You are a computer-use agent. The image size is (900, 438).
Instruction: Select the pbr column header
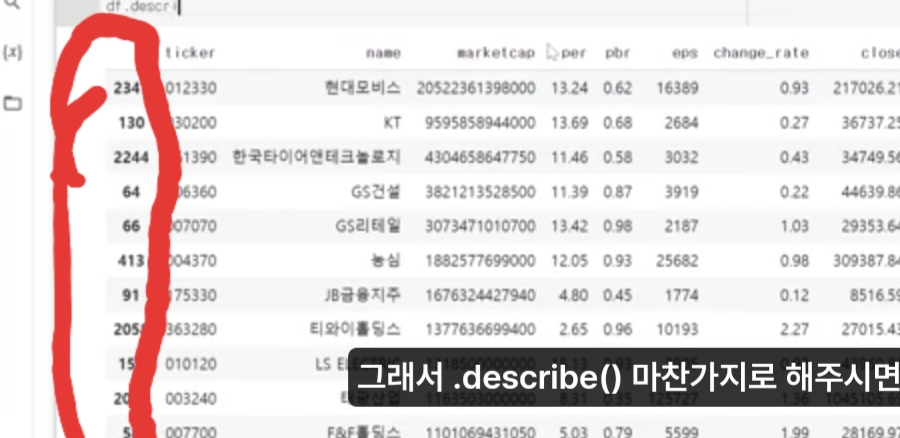pos(618,53)
